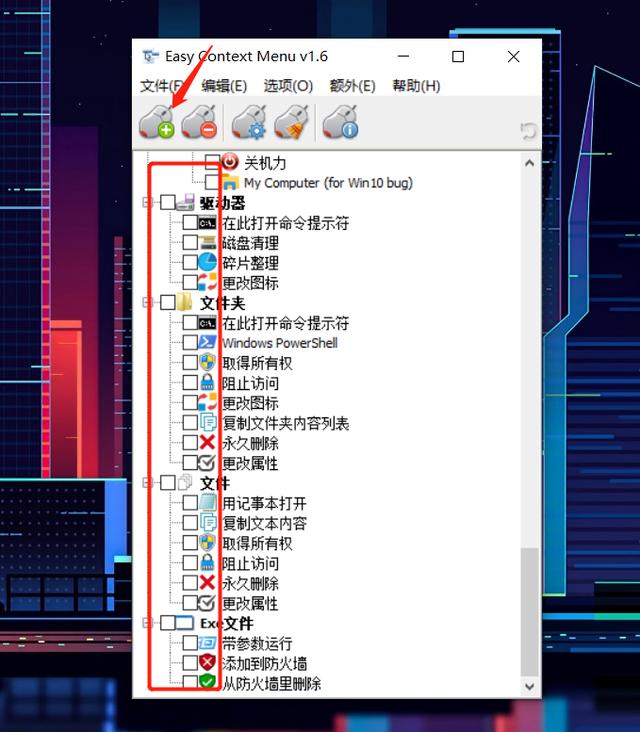
Task: Collapse the 文件 tree node
Action: click(147, 482)
